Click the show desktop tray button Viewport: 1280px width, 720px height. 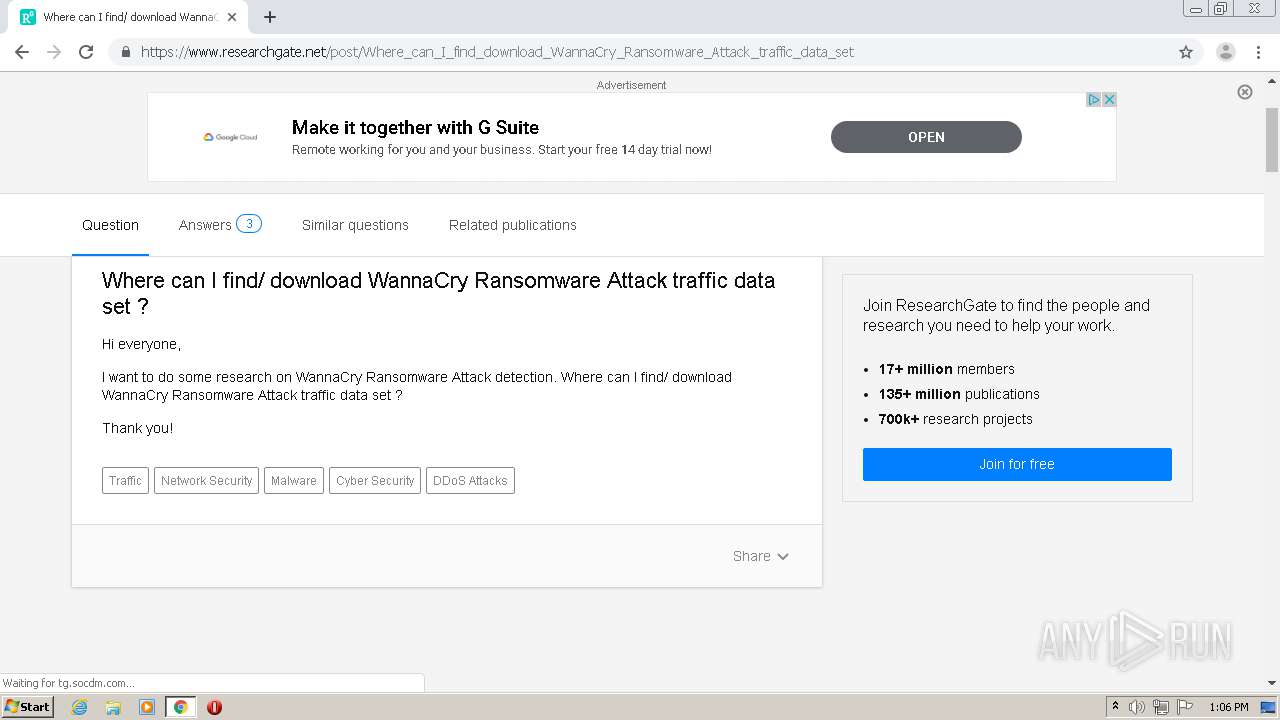(x=1269, y=707)
